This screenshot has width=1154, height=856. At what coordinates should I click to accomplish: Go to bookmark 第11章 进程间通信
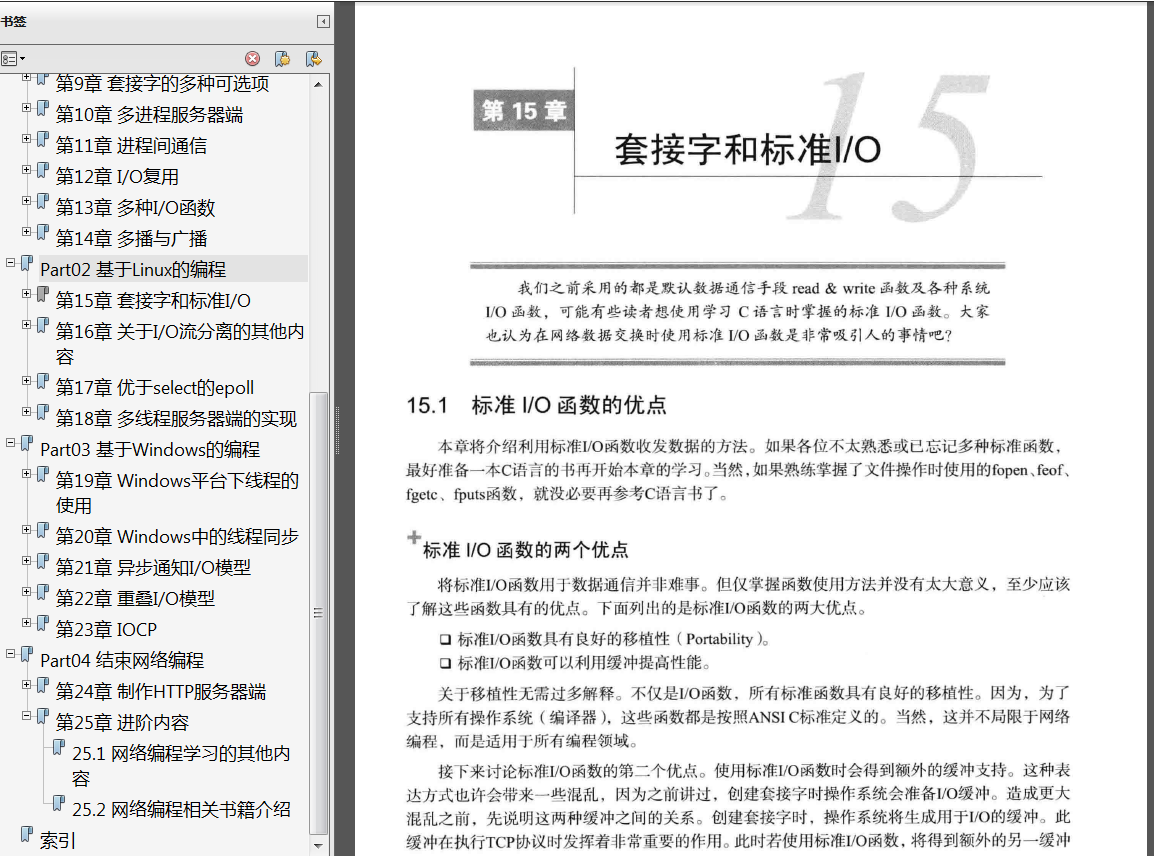(131, 146)
